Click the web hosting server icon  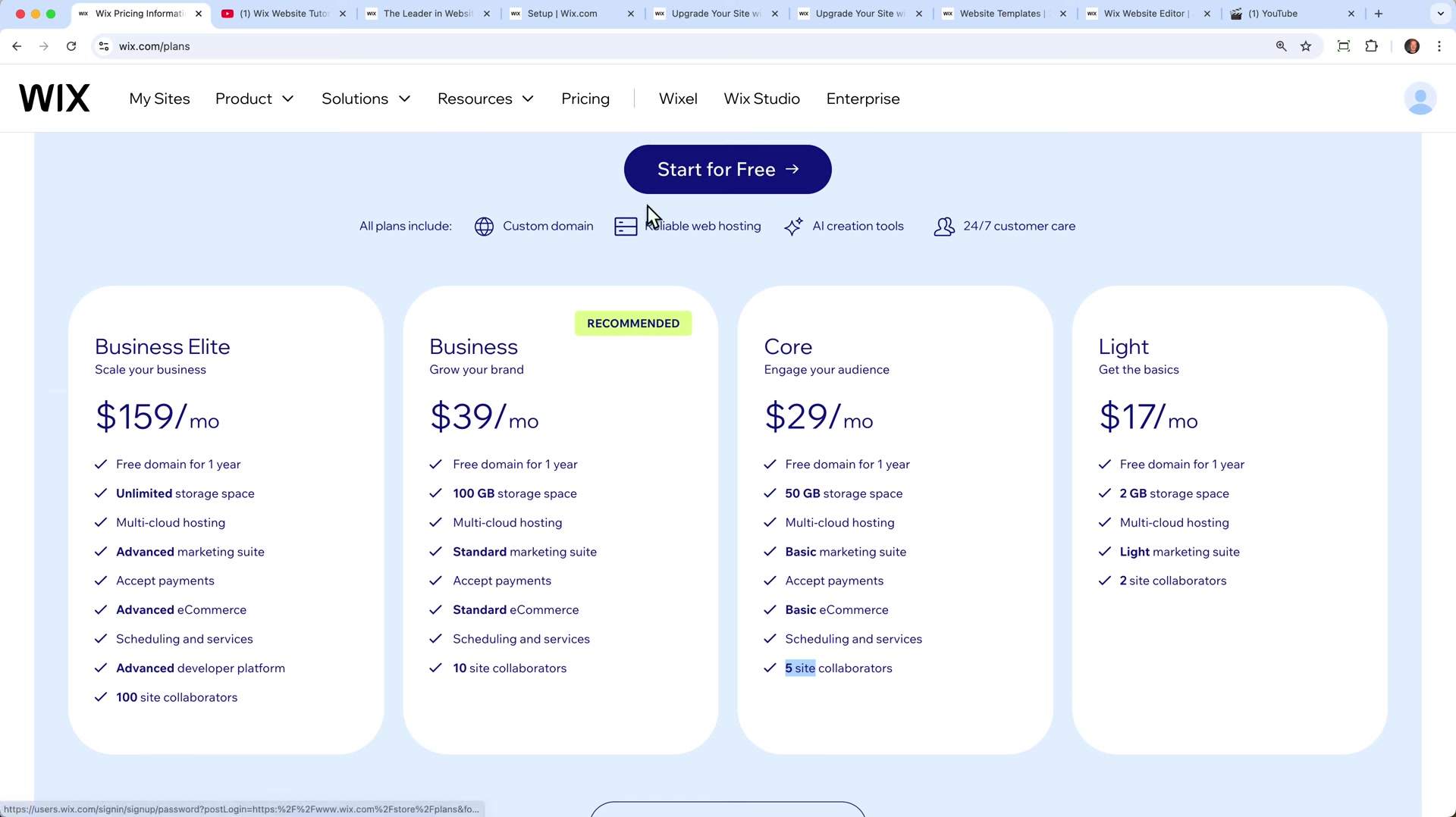pyautogui.click(x=626, y=227)
